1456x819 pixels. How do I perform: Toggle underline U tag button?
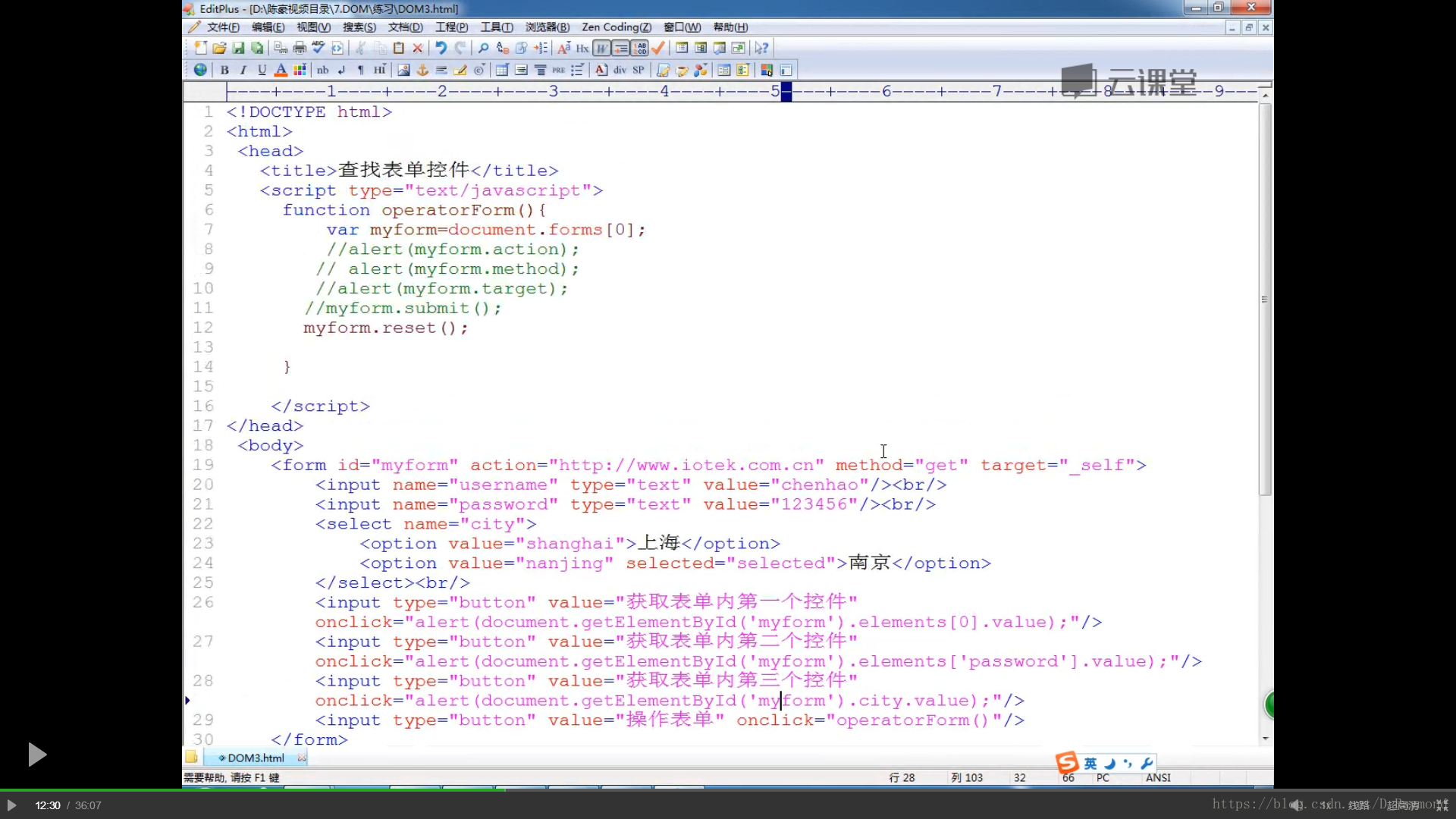pos(262,70)
